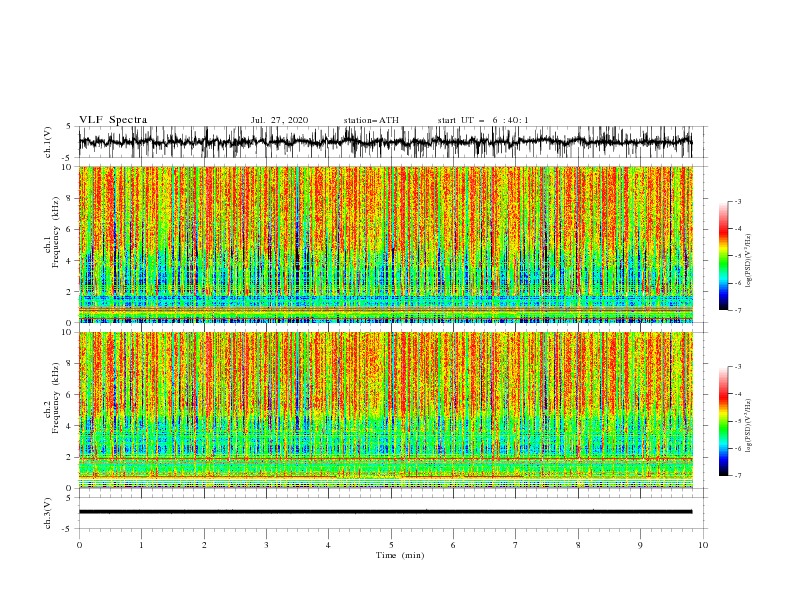Screen dimensions: 792x612
Task: Click the '8' tick label on the time axis
Action: click(x=578, y=545)
